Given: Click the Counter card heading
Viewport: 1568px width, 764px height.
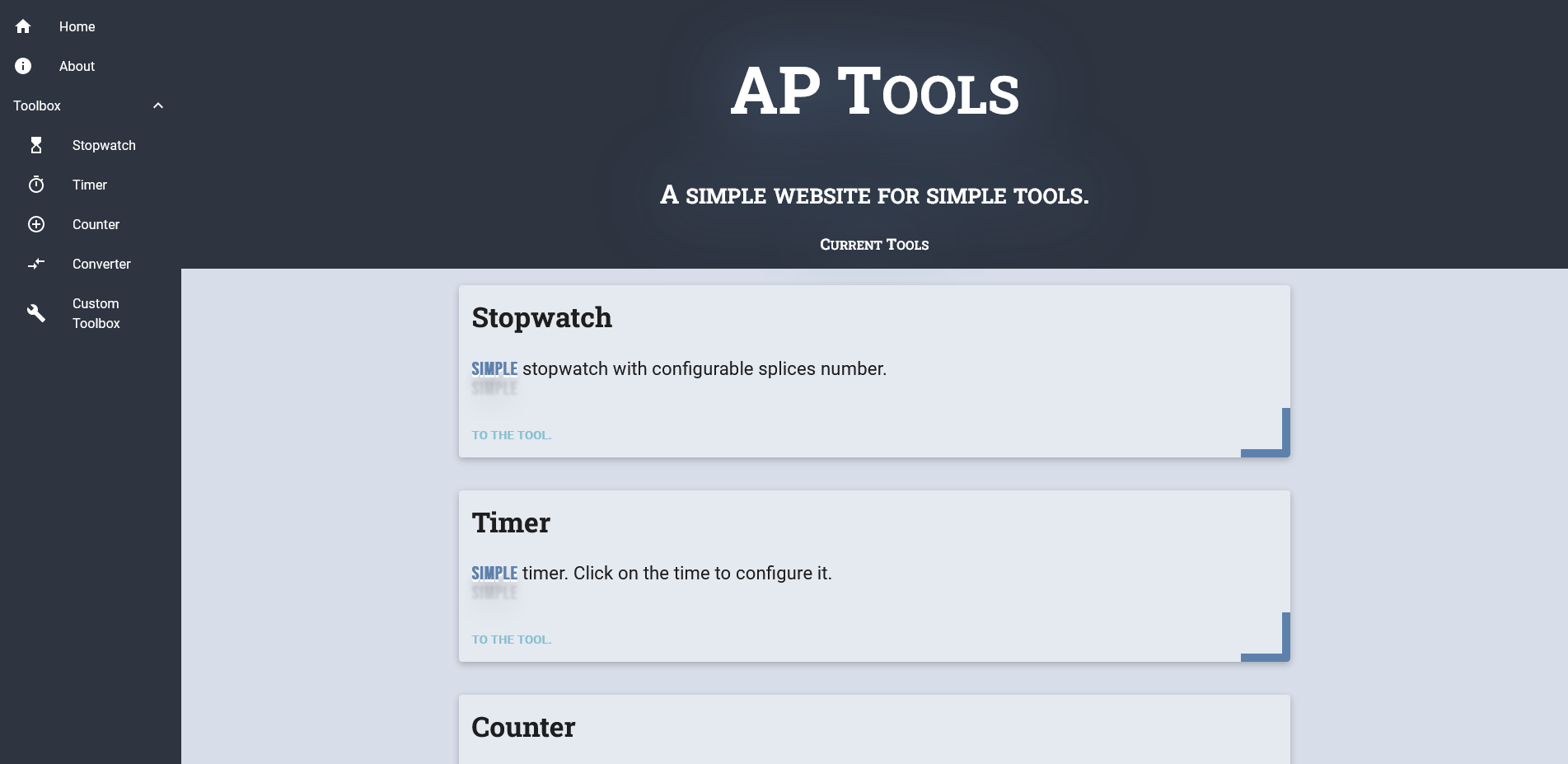Looking at the screenshot, I should point(523,727).
